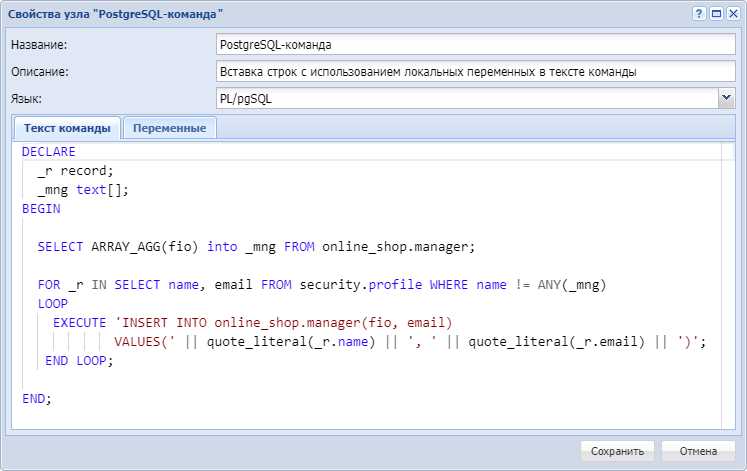Click 'ANY(_mng)' in the WHERE clause

pyautogui.click(x=572, y=285)
